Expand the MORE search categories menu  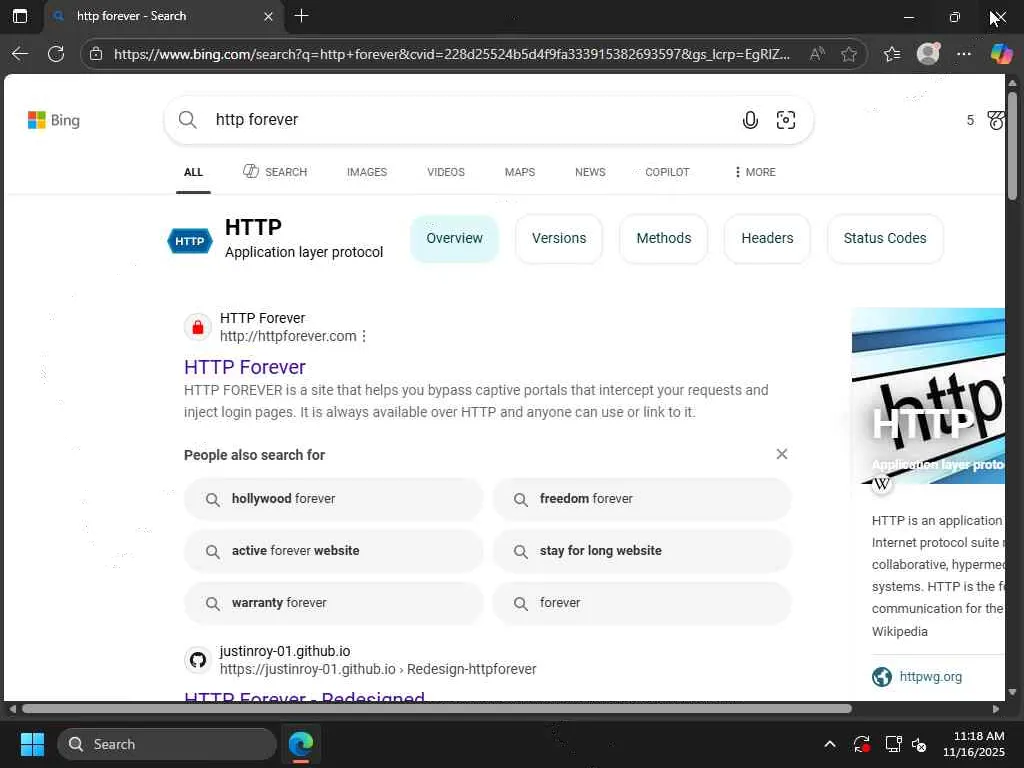click(x=755, y=172)
